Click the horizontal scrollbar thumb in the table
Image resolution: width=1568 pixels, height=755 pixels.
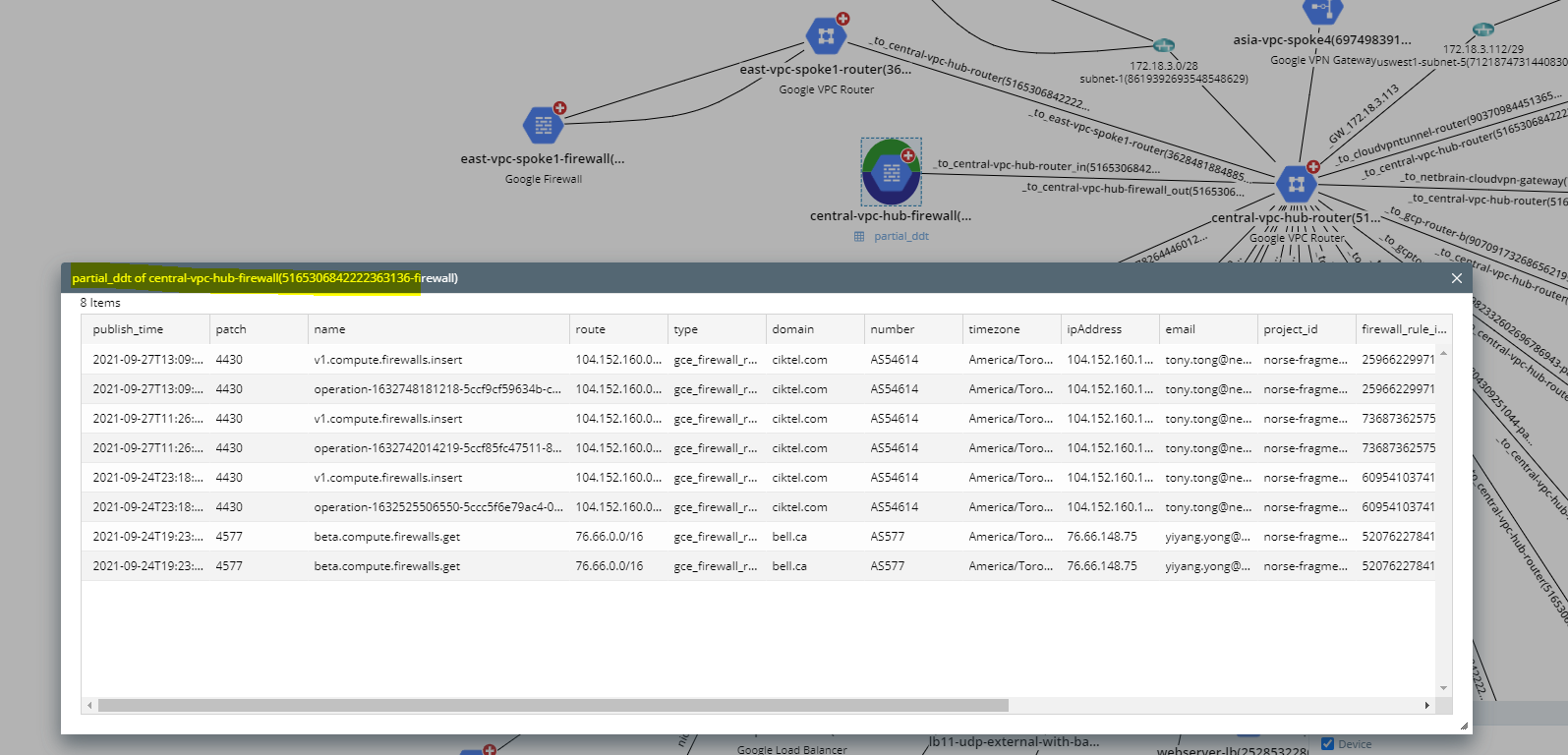(x=553, y=705)
